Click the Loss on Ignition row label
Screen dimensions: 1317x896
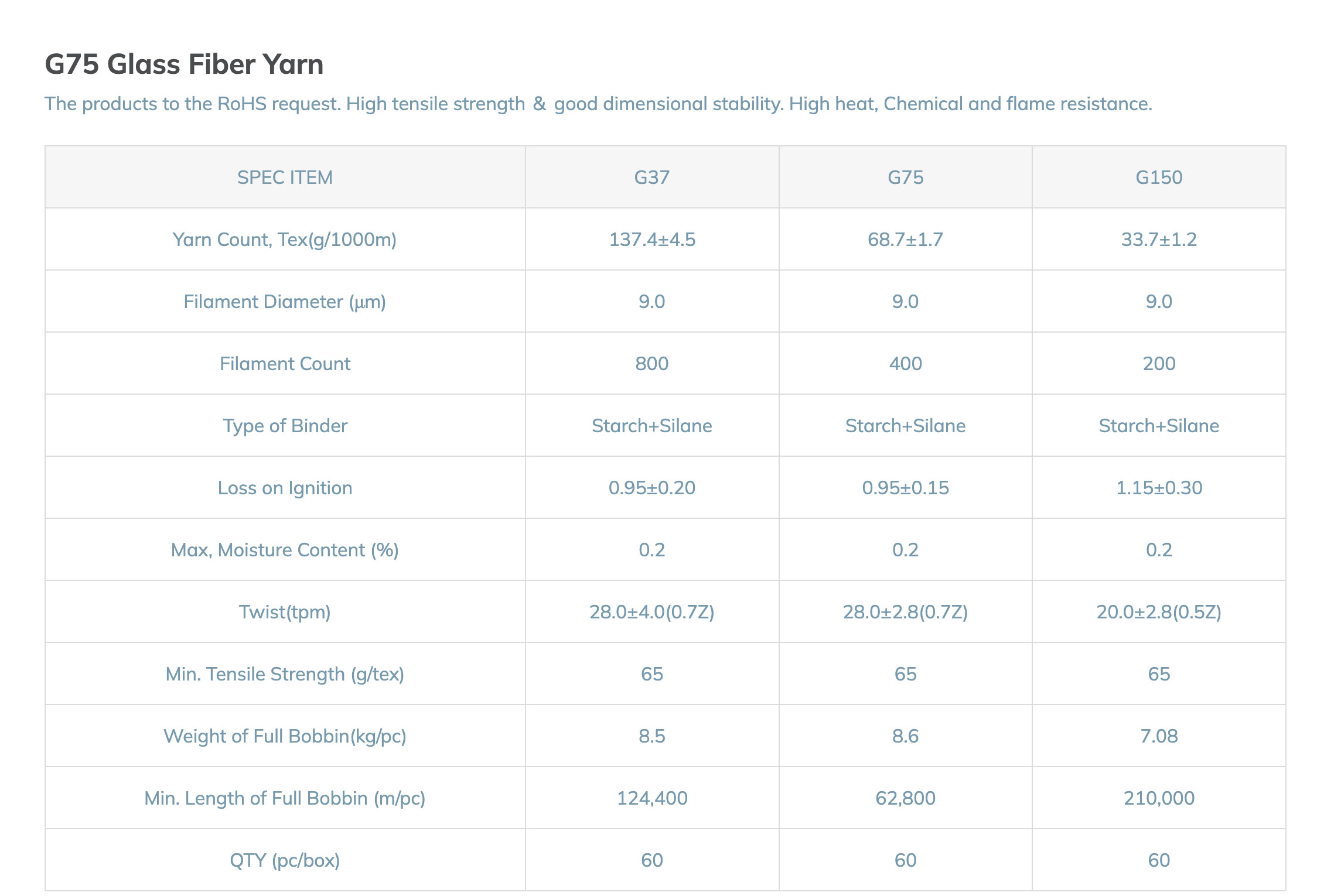tap(285, 488)
